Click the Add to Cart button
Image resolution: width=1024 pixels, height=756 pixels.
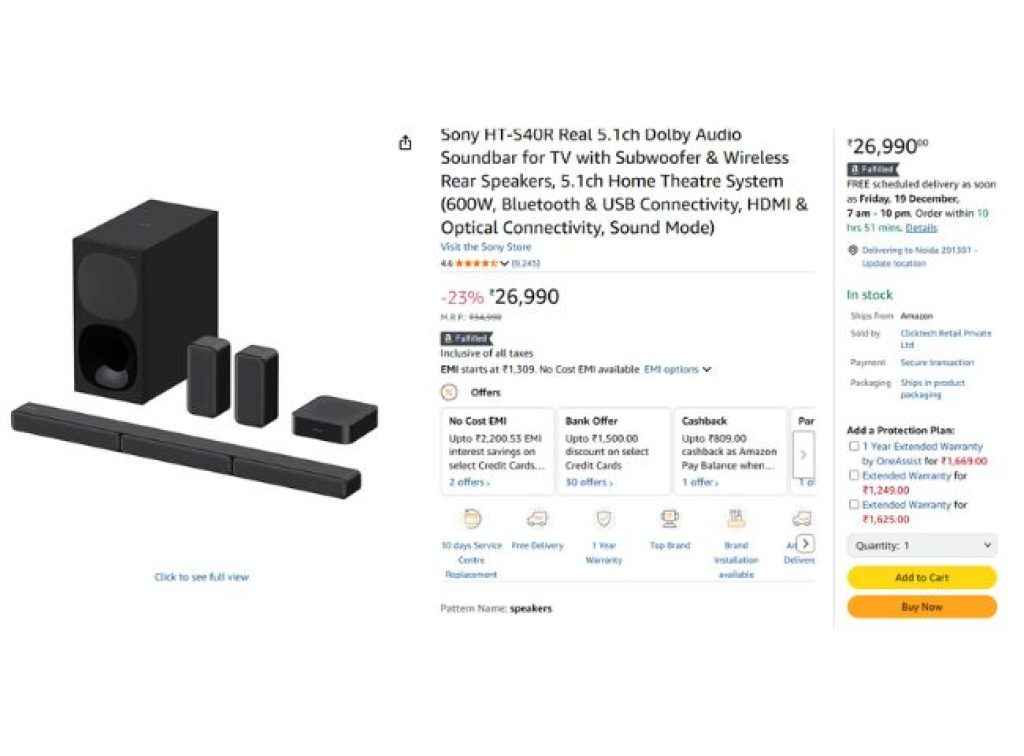coord(920,577)
